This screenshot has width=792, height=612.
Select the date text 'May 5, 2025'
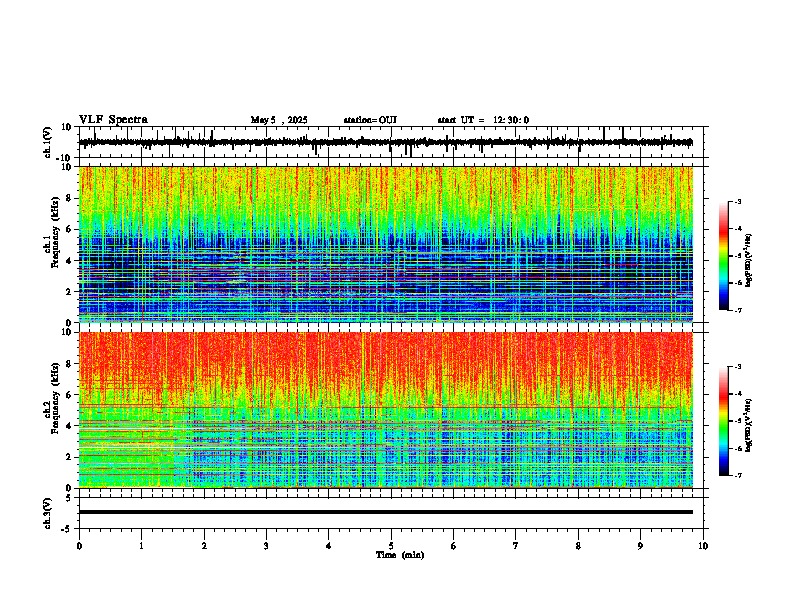click(x=279, y=120)
